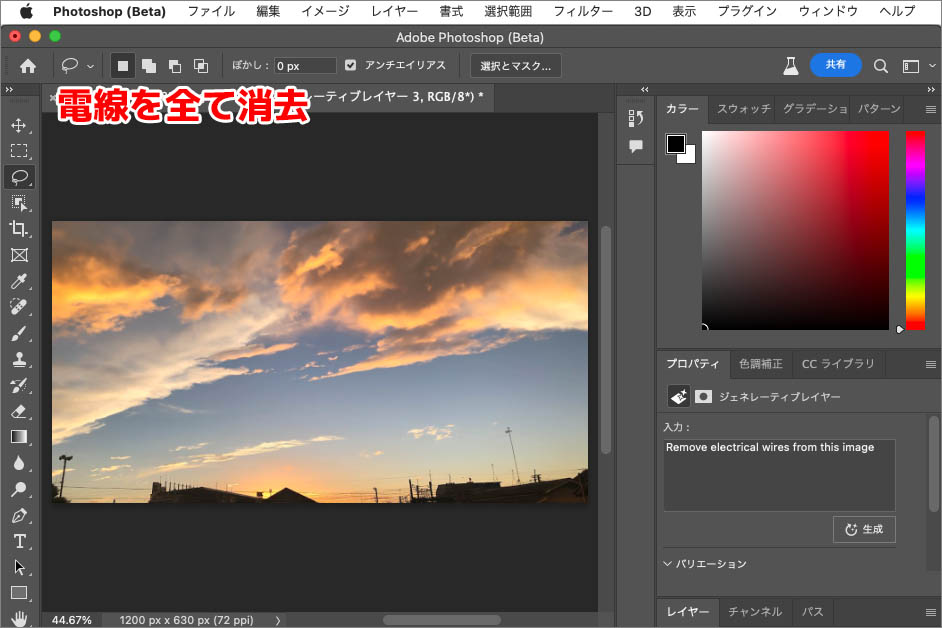
Task: Open the workspace switcher dropdown
Action: [916, 66]
